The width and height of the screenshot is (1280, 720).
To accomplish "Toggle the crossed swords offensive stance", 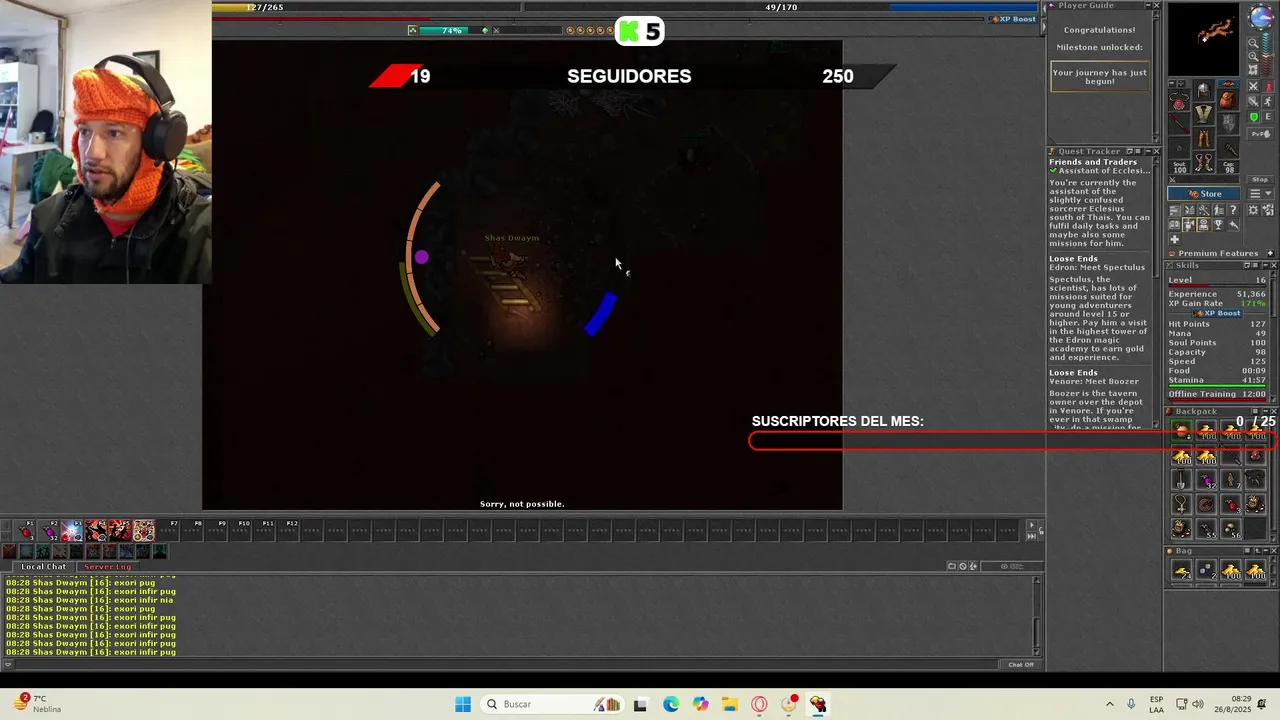I will 1253,86.
